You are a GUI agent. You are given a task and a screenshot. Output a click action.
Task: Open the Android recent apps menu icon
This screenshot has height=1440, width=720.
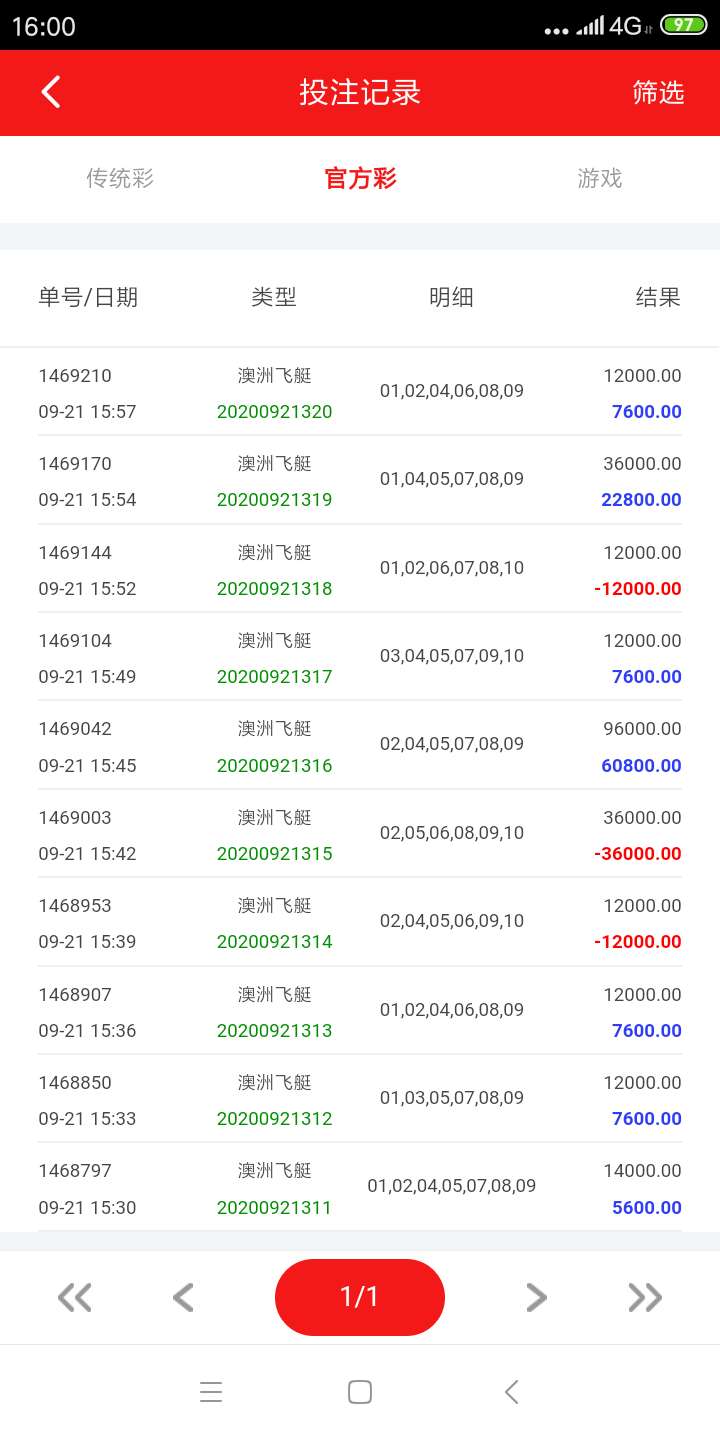[x=211, y=1392]
